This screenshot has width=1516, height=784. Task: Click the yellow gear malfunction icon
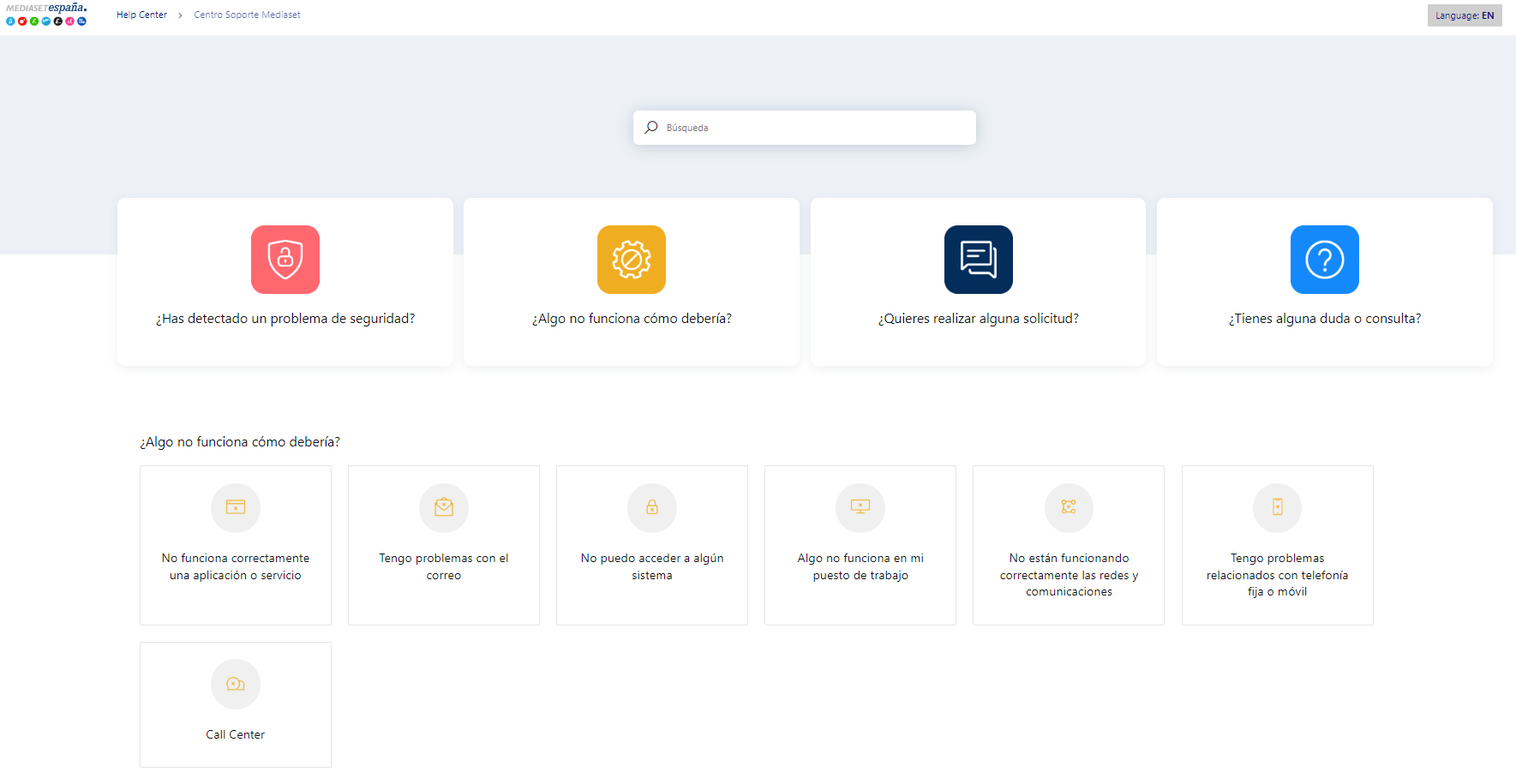coord(631,260)
